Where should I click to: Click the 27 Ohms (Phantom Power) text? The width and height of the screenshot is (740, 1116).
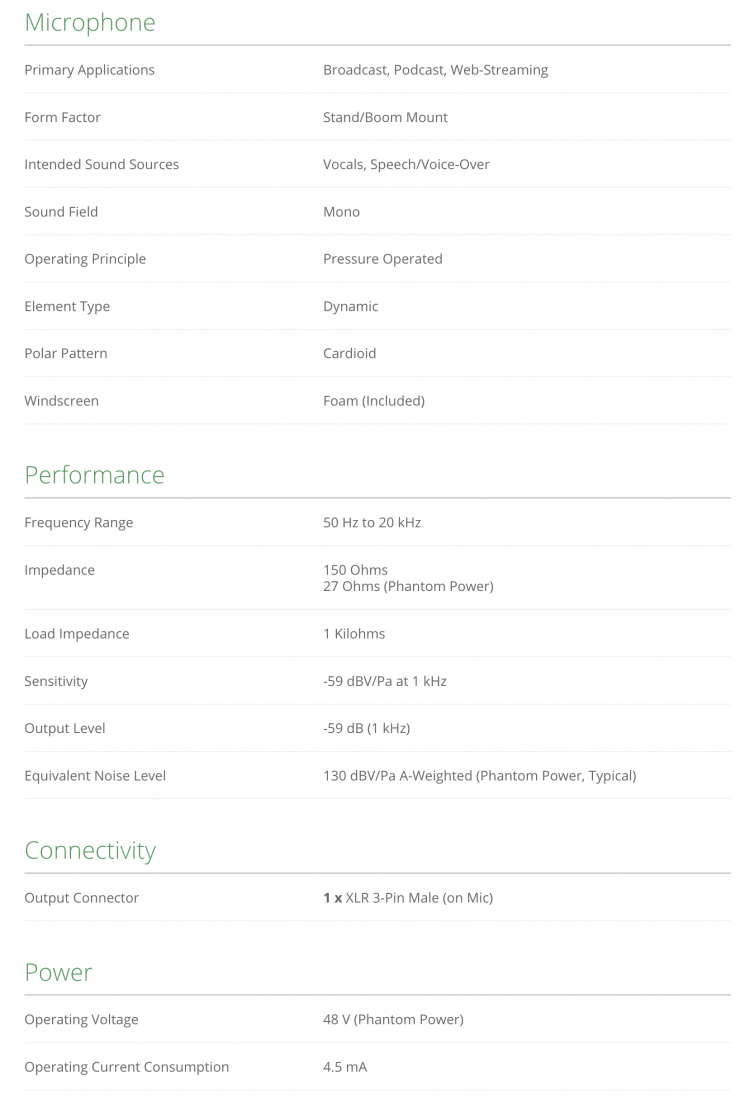coord(407,586)
